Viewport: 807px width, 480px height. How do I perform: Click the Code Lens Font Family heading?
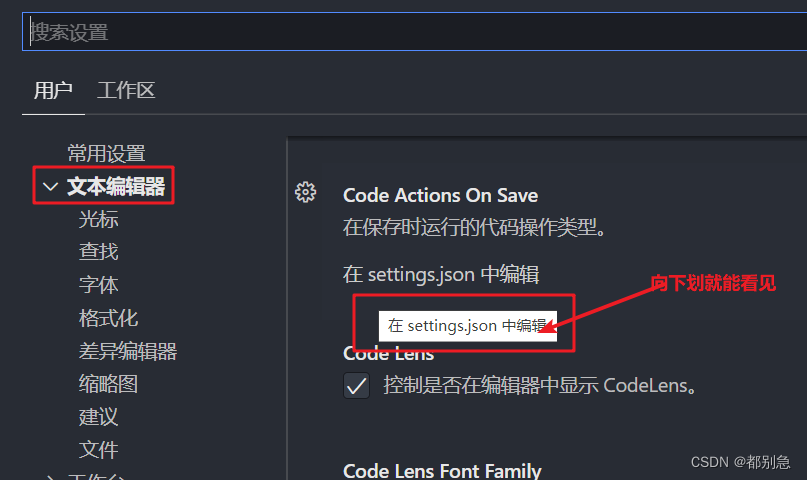click(442, 470)
